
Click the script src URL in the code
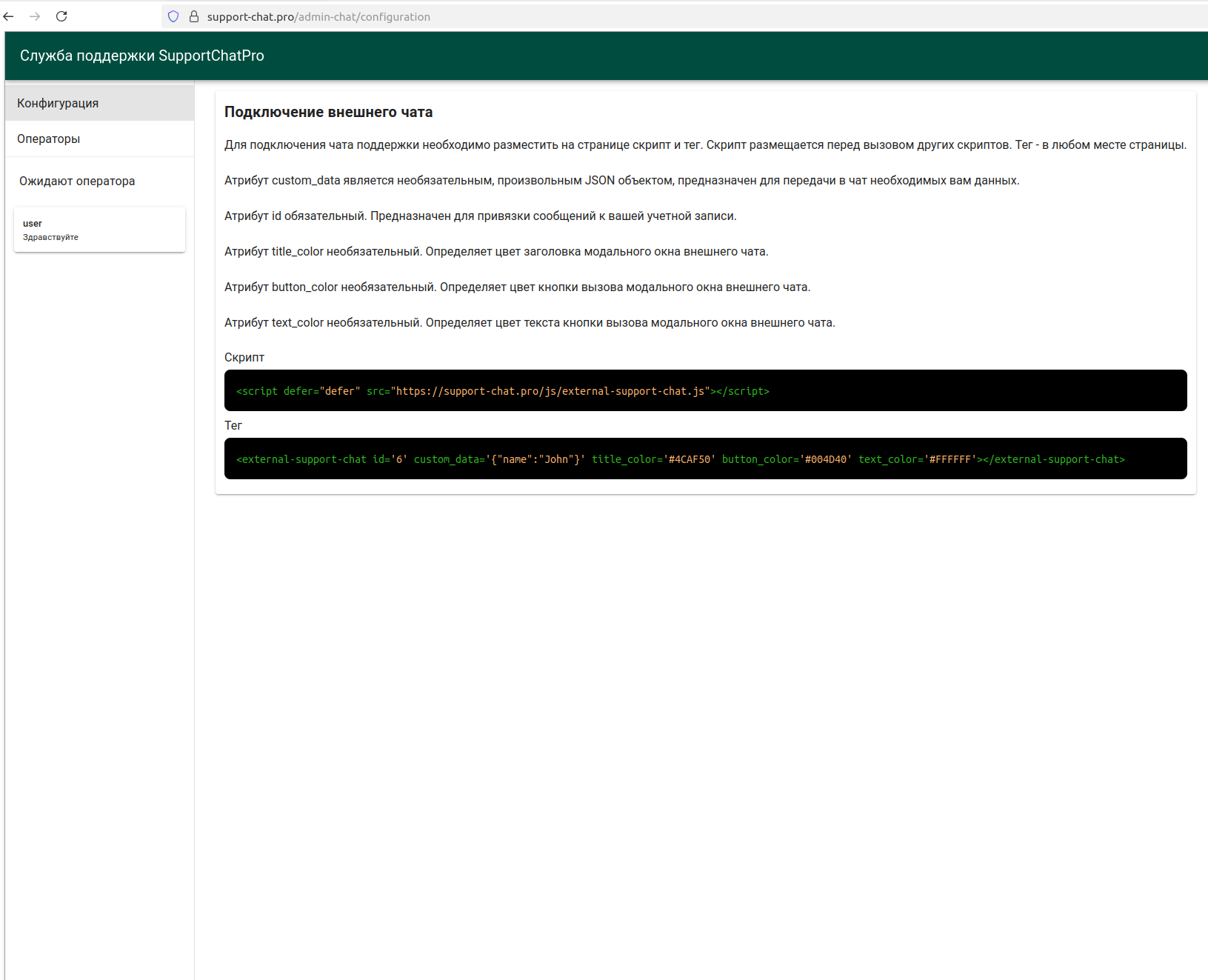click(550, 391)
